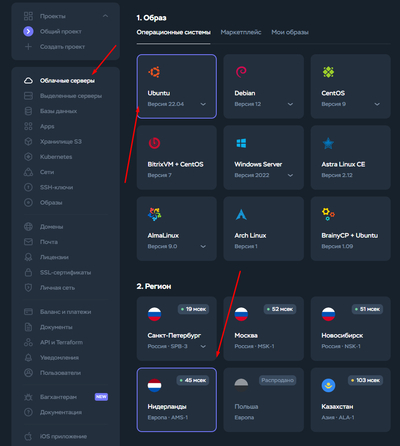Screen dimensions: 400x446
Task: Select the Arch Linux image card
Action: coord(263,229)
